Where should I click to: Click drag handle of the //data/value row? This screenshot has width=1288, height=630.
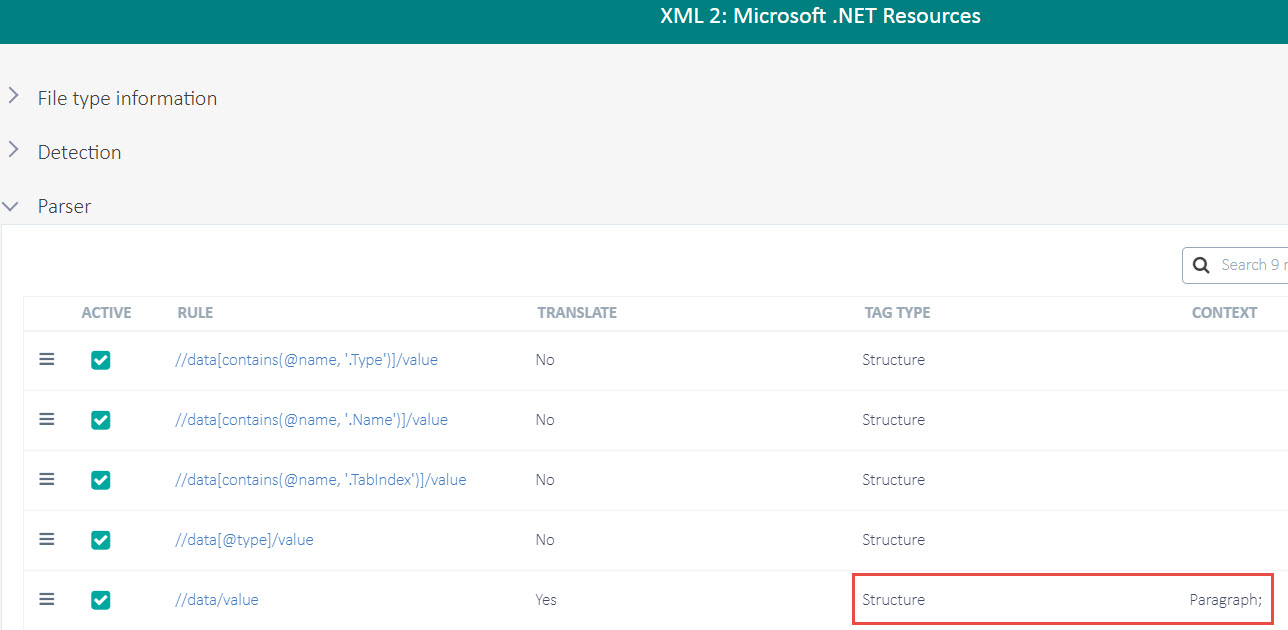pos(47,600)
